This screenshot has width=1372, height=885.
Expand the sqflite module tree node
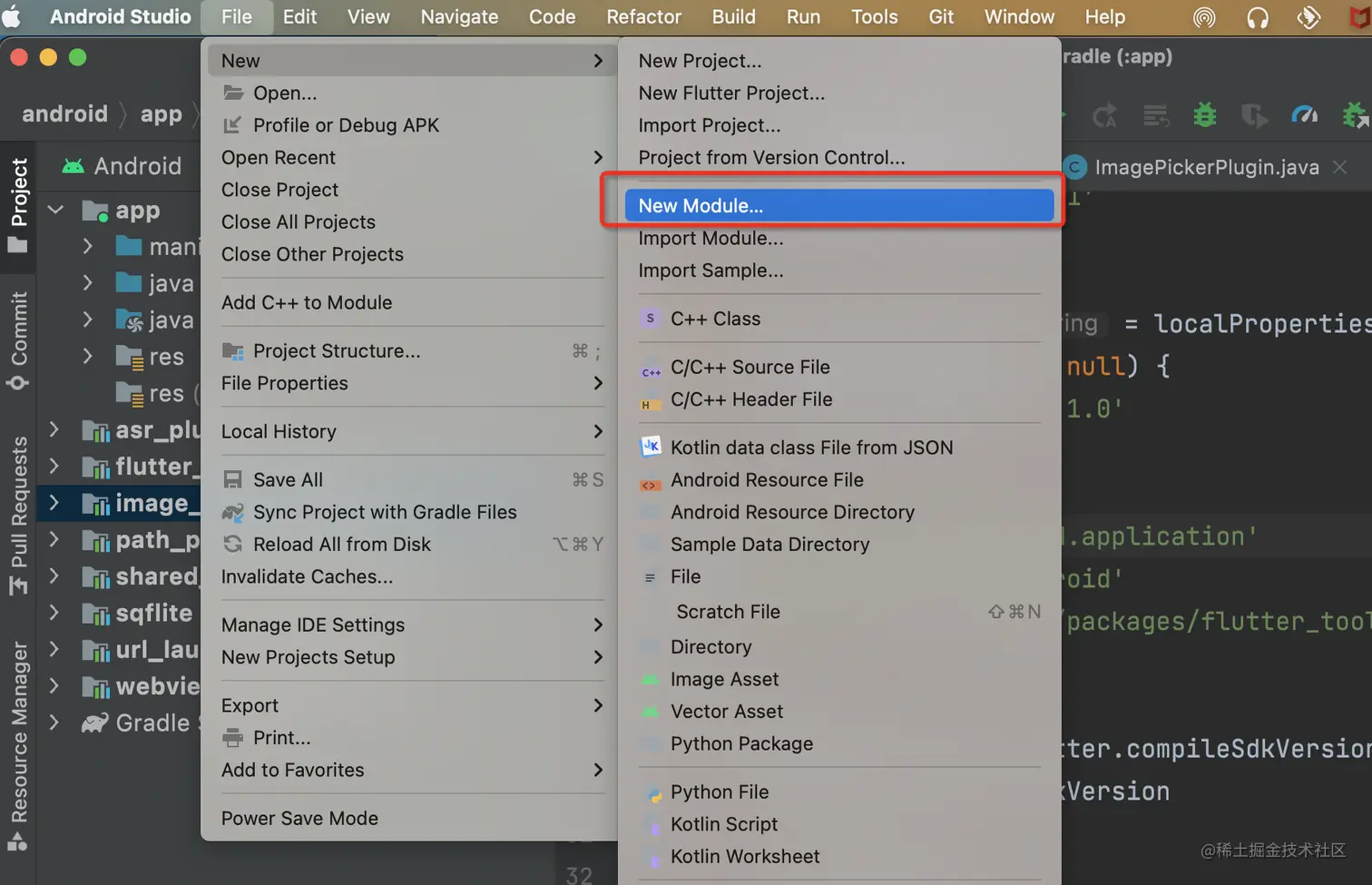pyautogui.click(x=54, y=613)
